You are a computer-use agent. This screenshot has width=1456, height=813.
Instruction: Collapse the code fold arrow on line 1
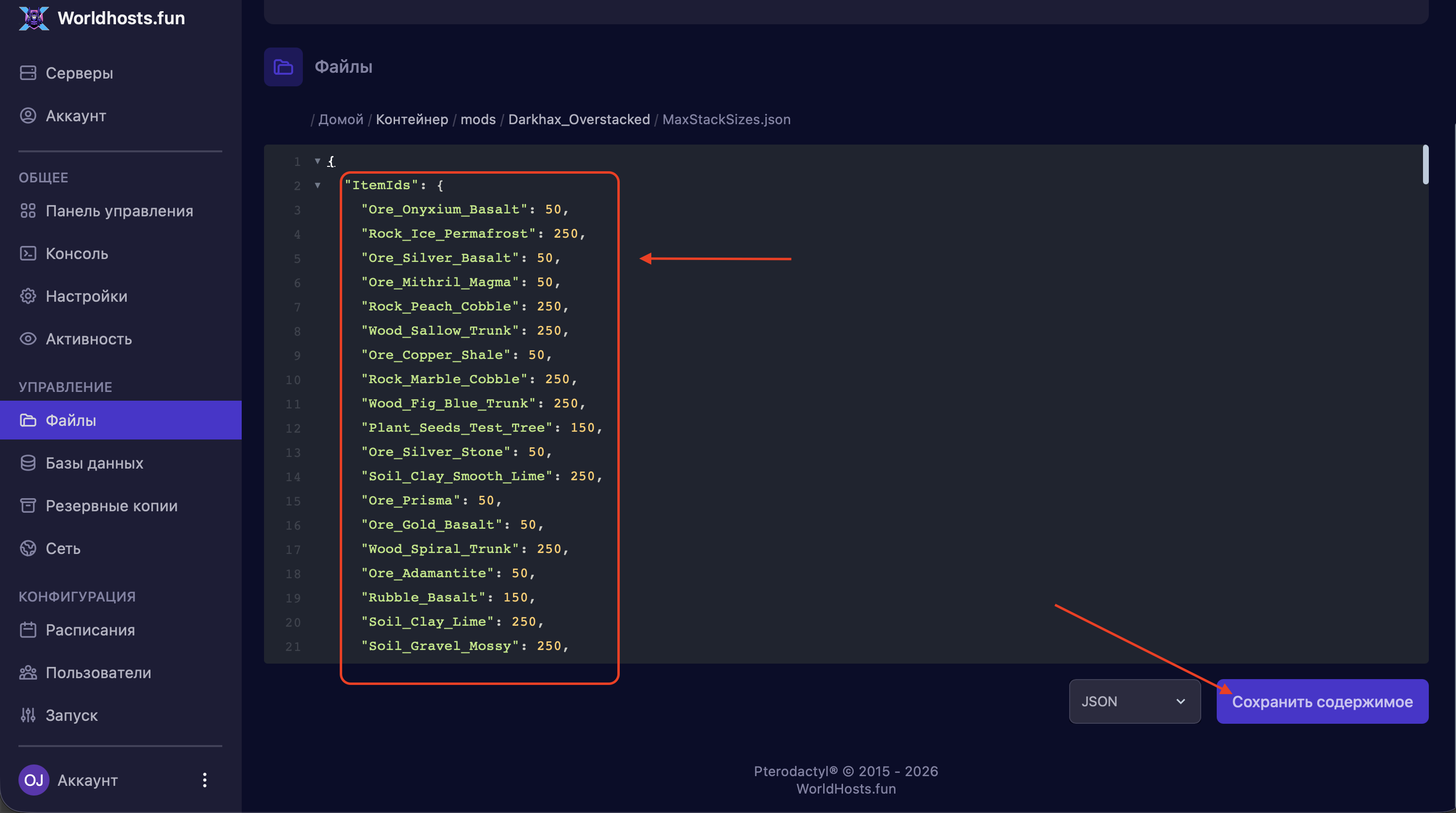click(317, 161)
